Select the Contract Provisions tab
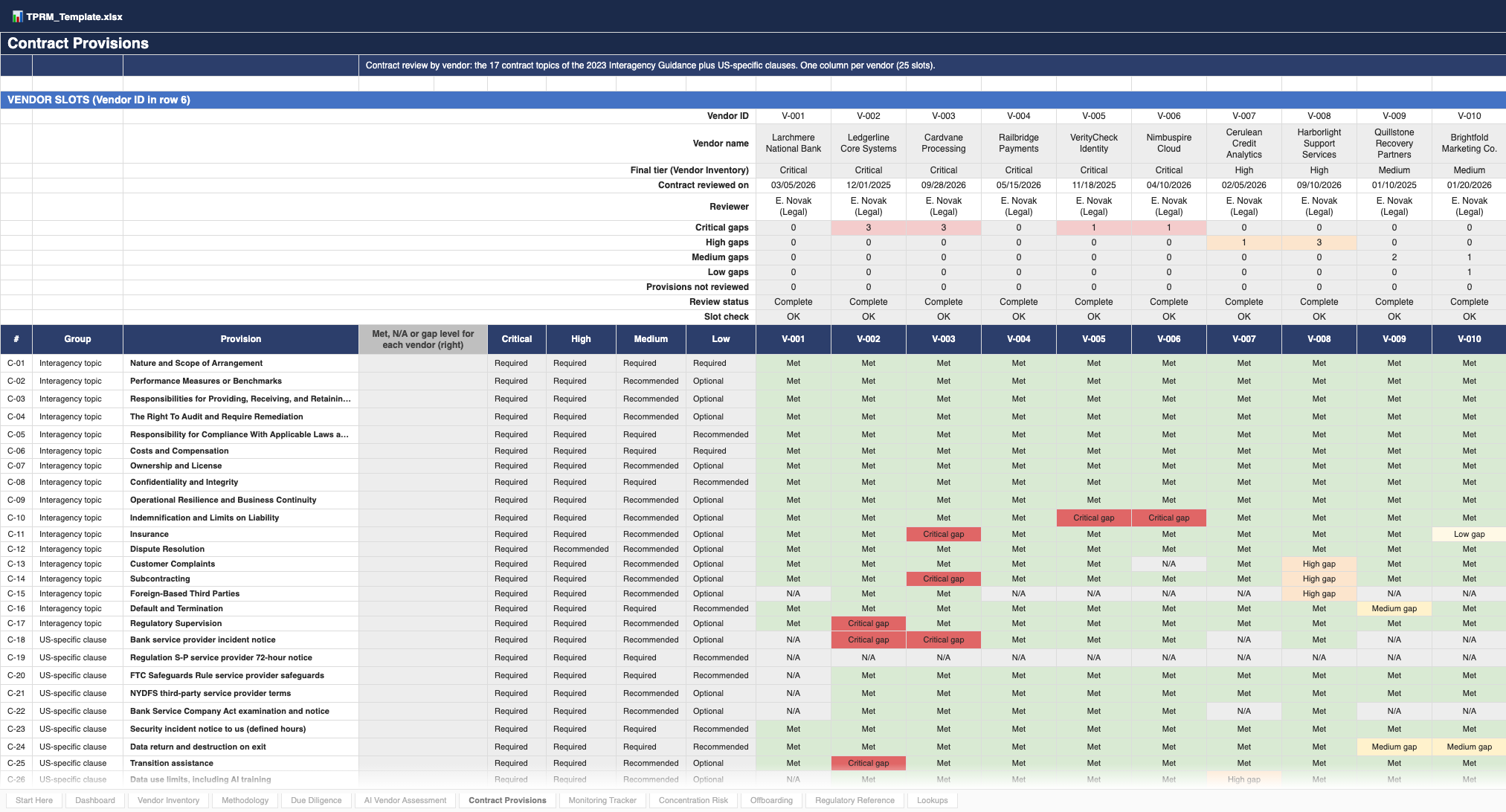This screenshot has height=812, width=1506. point(508,800)
